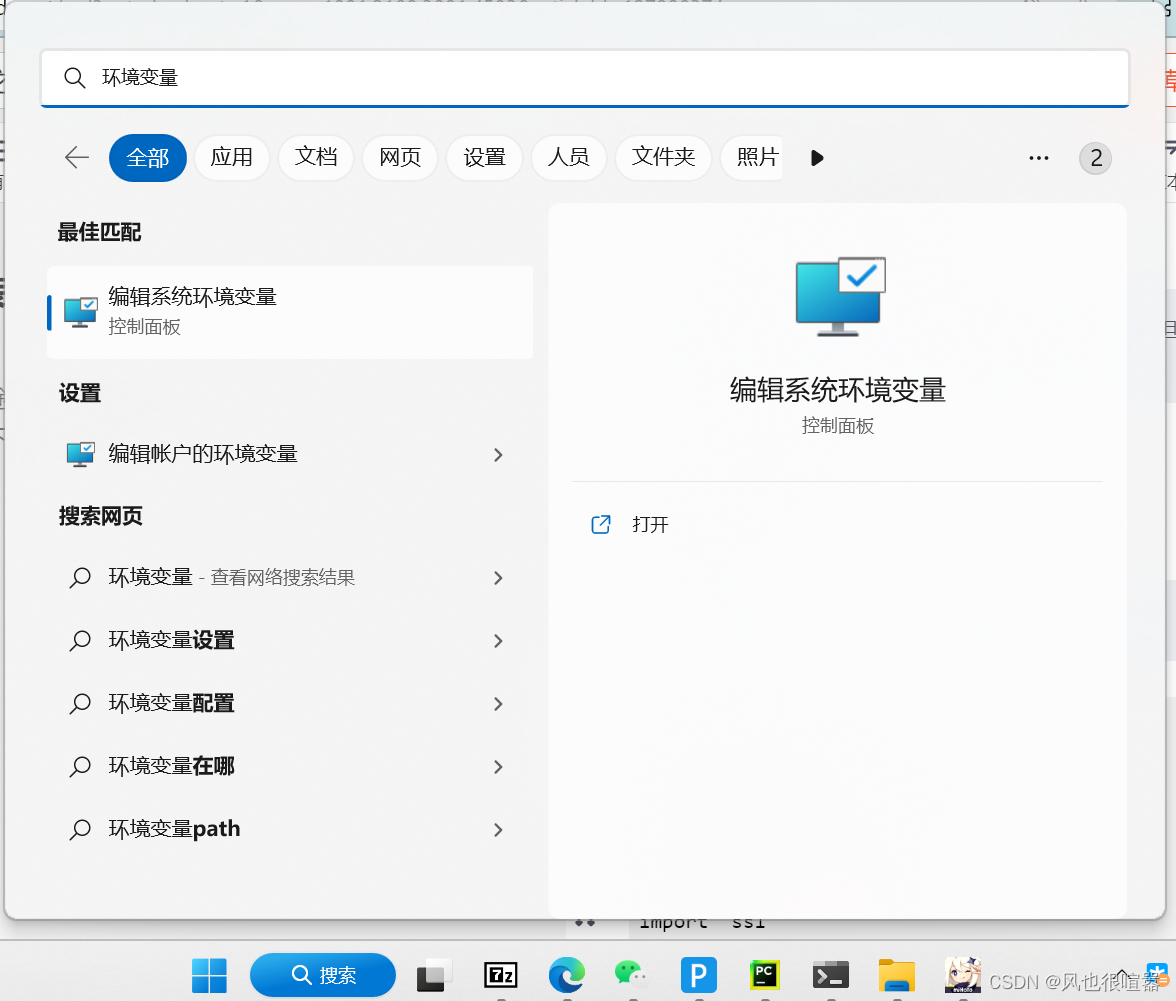Click the 编辑系统环境变量 monitor icon in preview pane

click(x=838, y=298)
